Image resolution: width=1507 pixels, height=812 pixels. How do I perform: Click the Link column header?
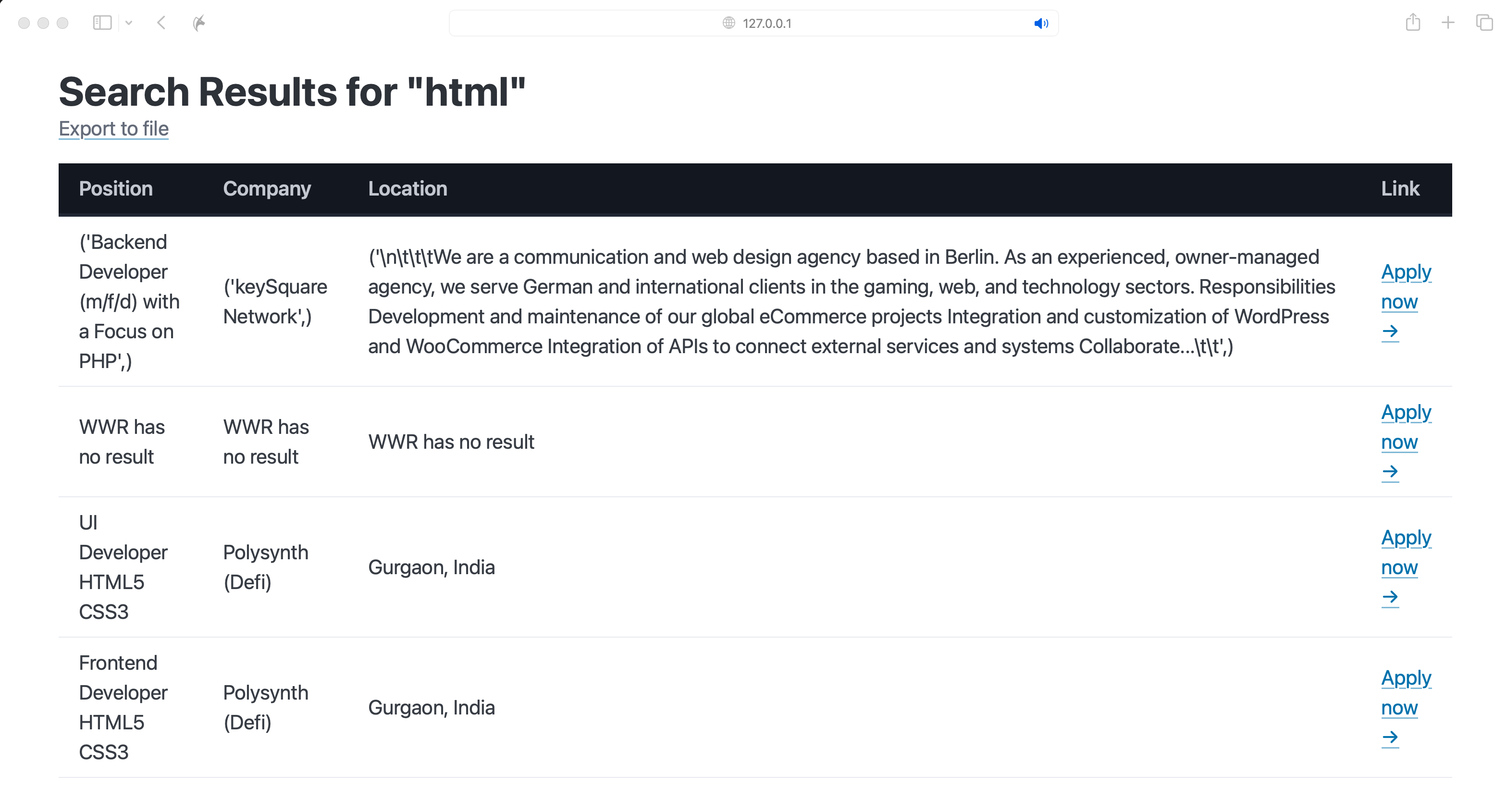click(x=1400, y=189)
